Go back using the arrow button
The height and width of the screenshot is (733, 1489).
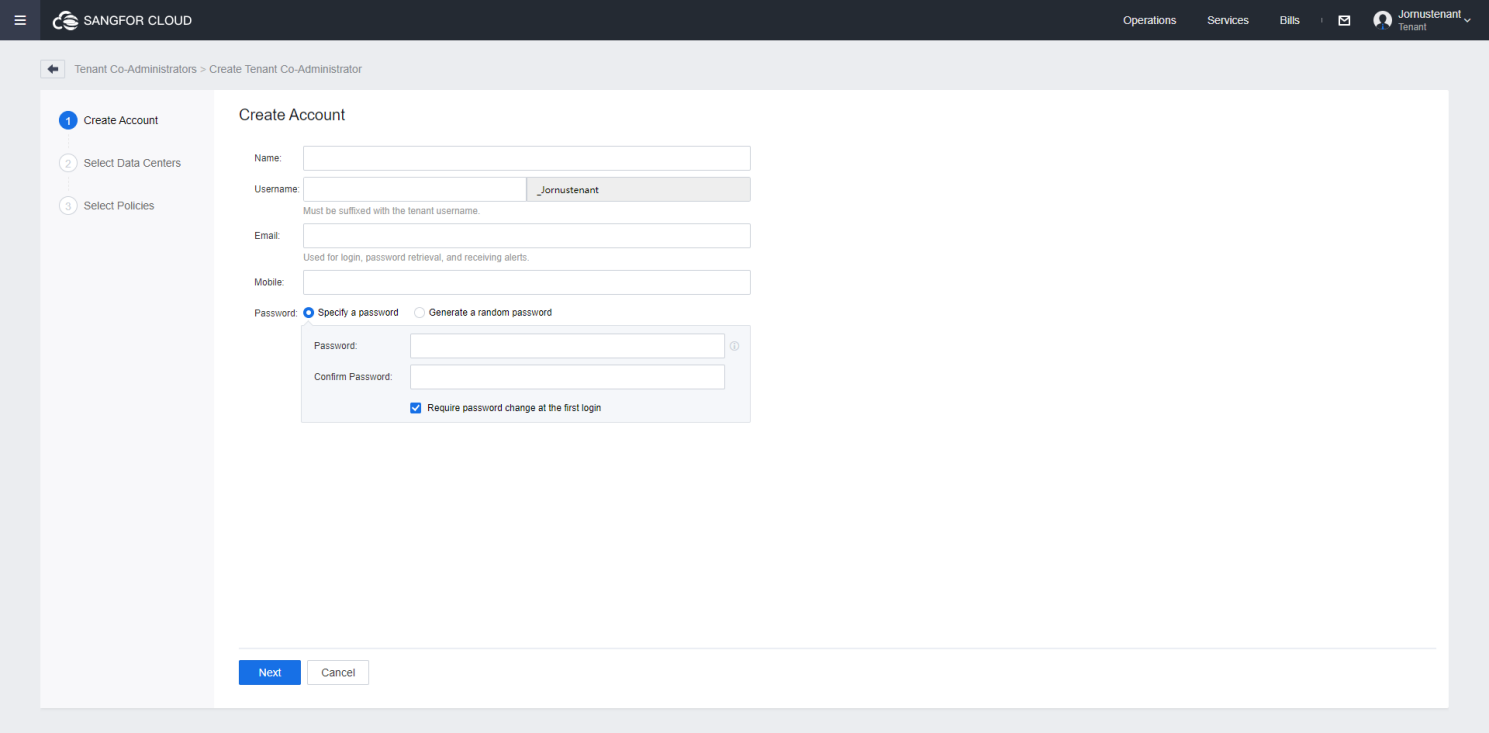(x=53, y=69)
